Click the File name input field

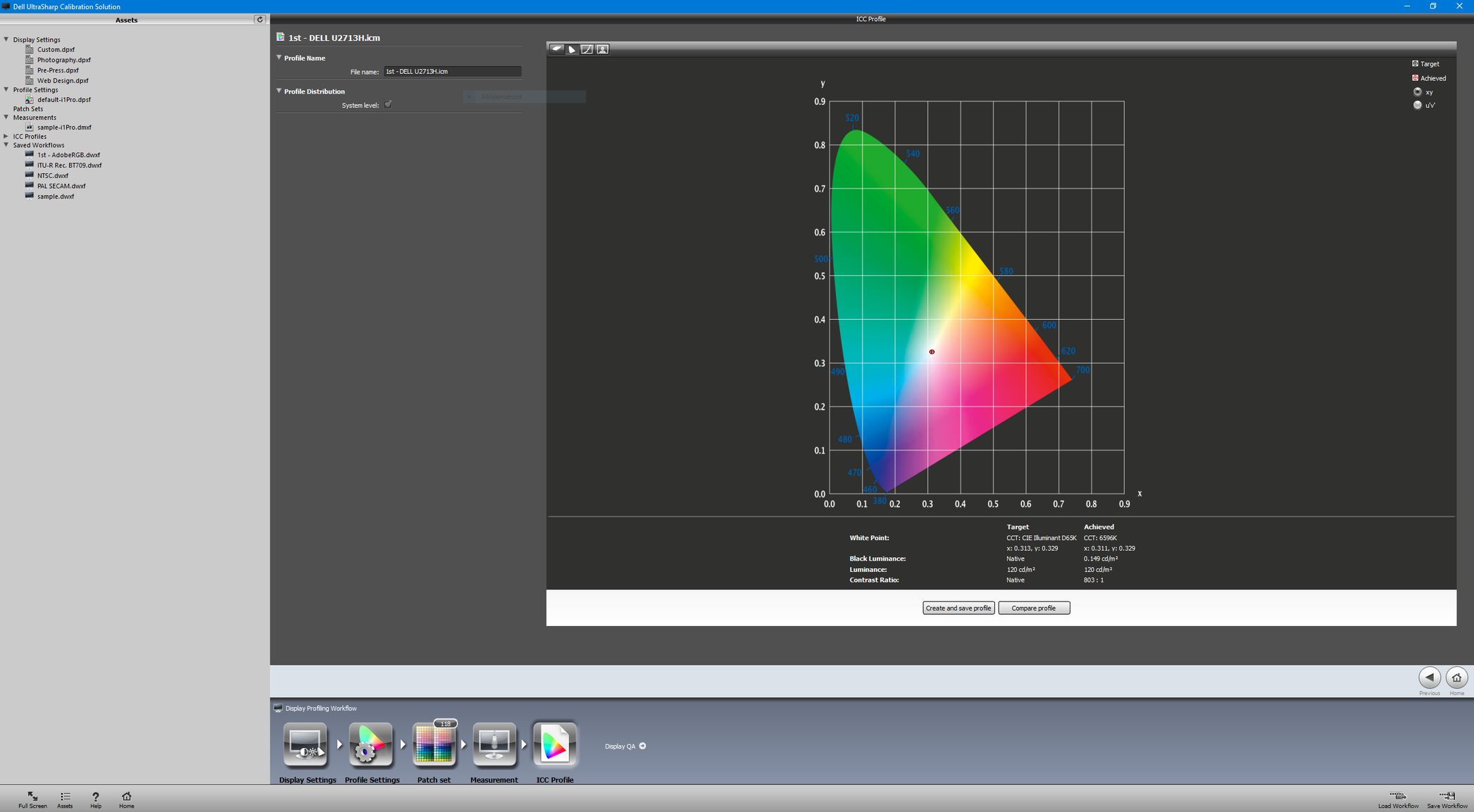click(452, 71)
